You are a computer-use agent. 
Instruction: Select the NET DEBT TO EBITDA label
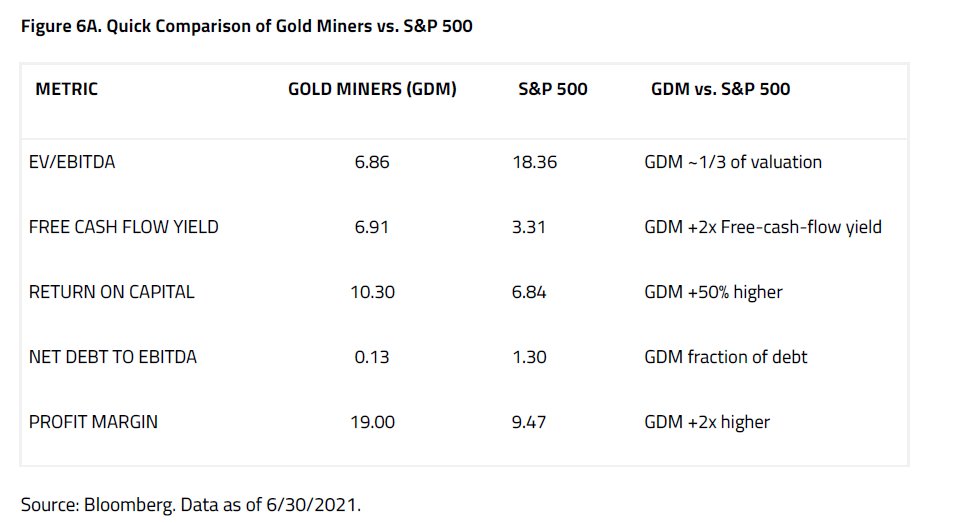[x=113, y=356]
